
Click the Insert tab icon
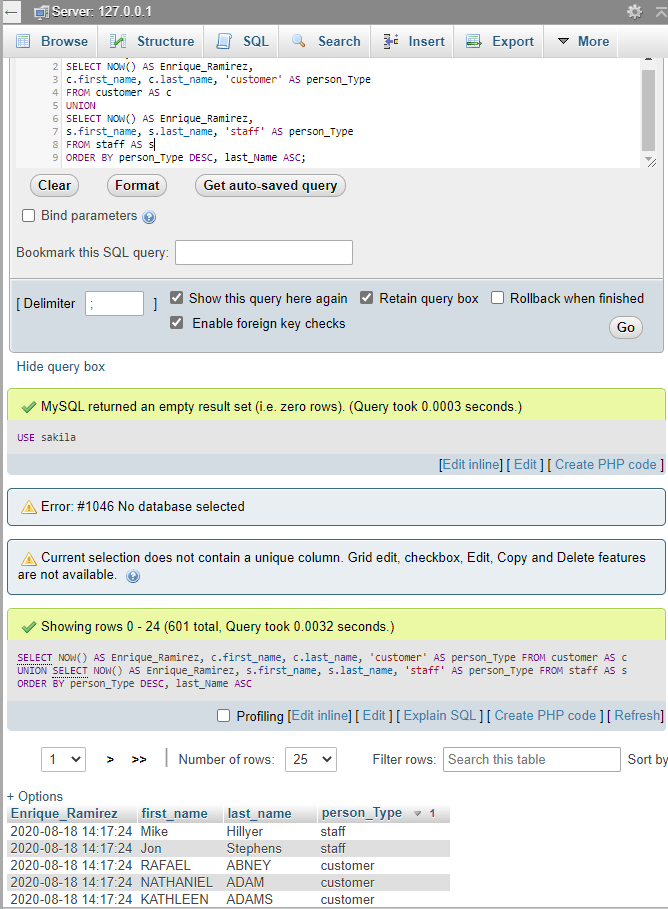(390, 41)
